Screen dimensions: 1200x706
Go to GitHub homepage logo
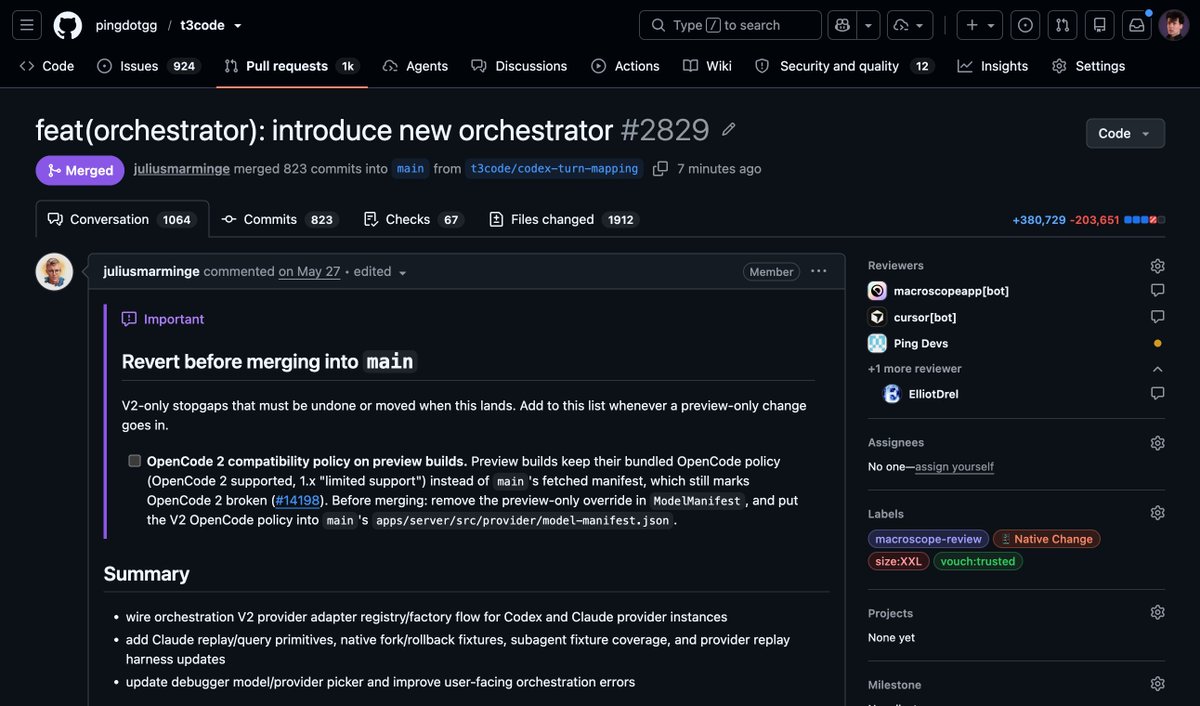click(x=68, y=25)
